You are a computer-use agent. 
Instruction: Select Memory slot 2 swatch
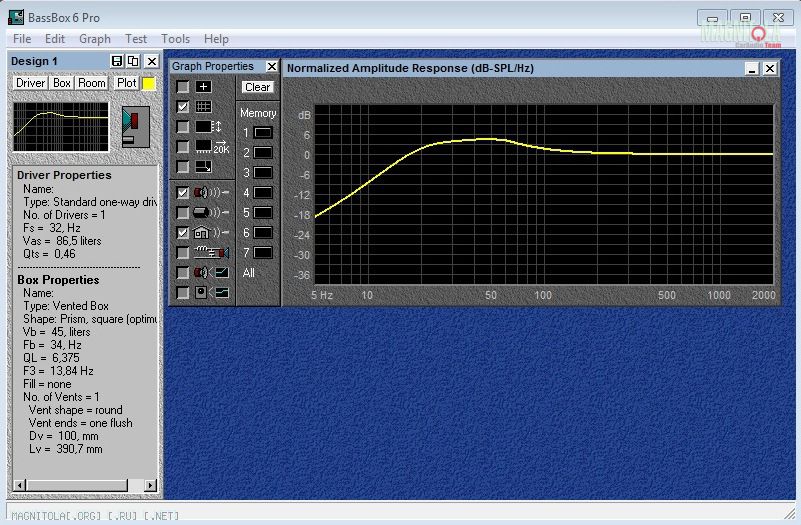click(263, 153)
